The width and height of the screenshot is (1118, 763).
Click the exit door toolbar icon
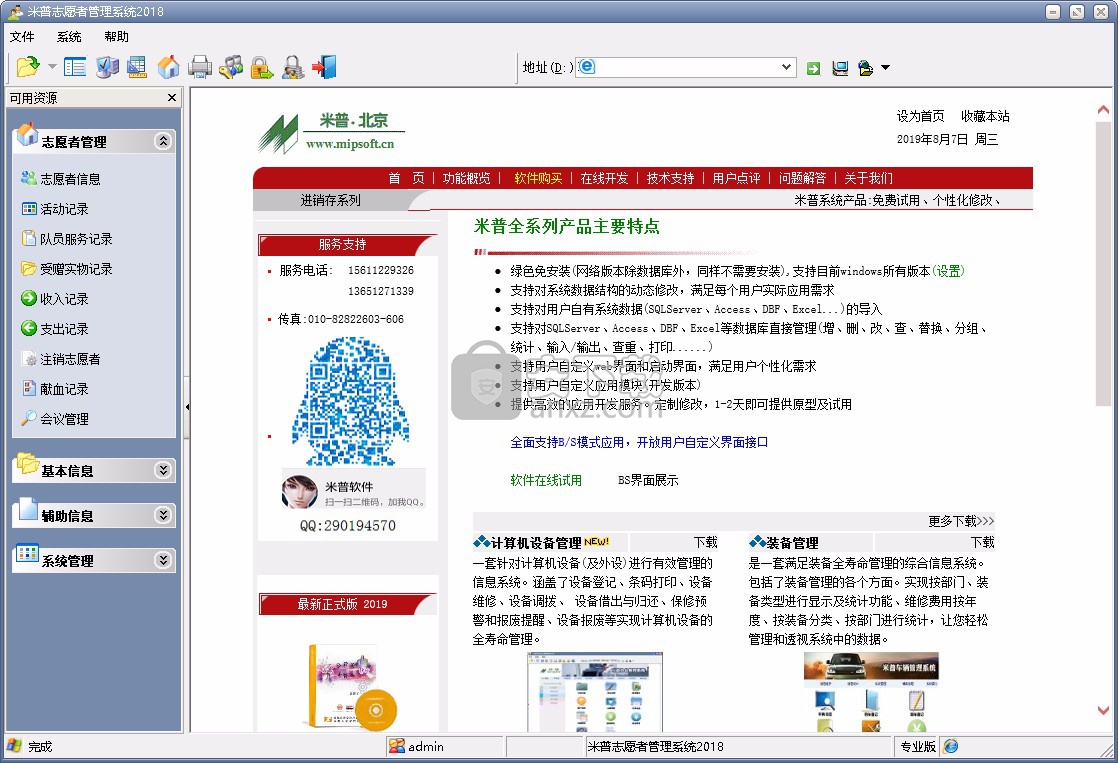[x=324, y=67]
